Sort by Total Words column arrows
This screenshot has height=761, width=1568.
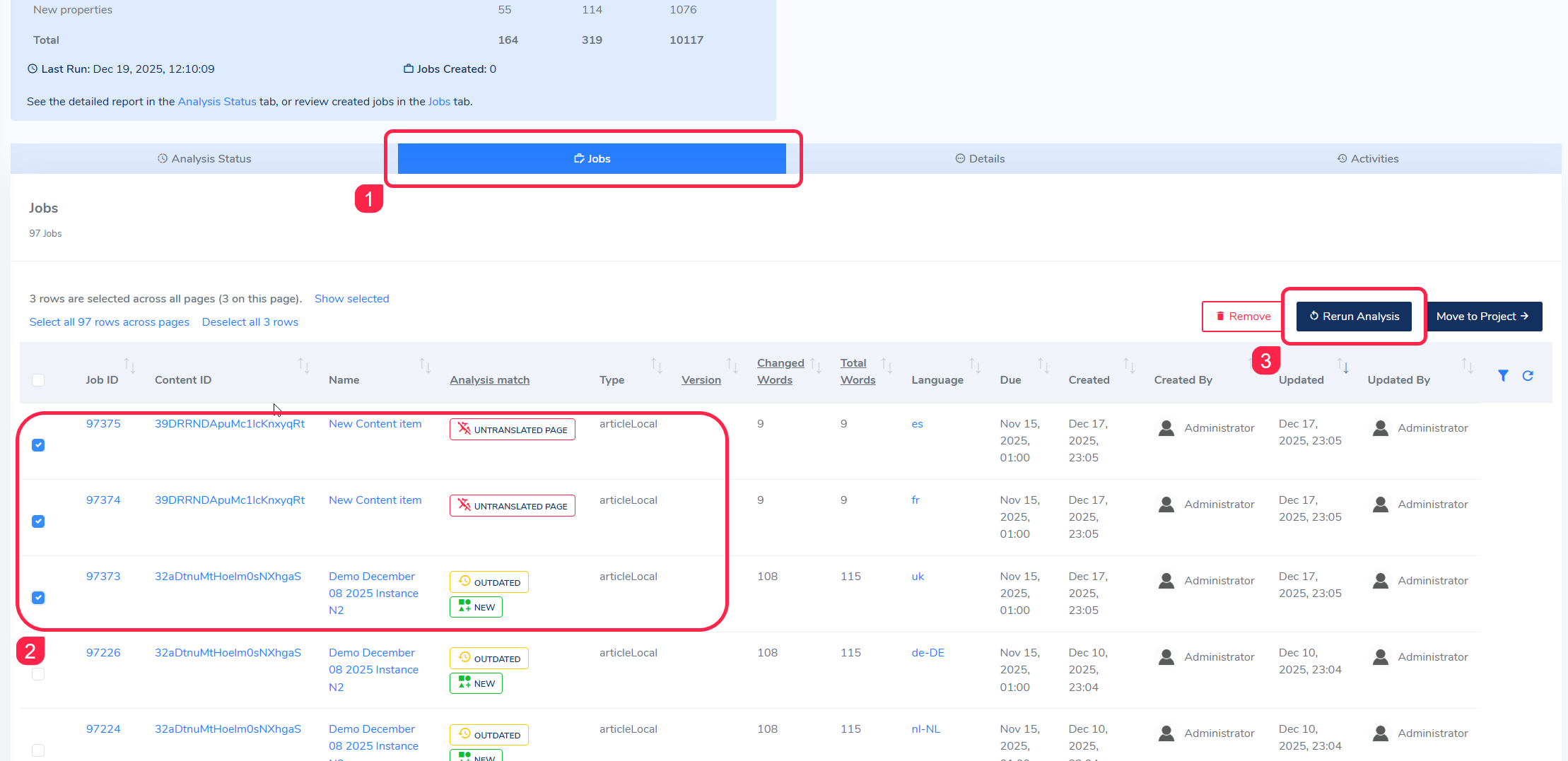click(887, 365)
